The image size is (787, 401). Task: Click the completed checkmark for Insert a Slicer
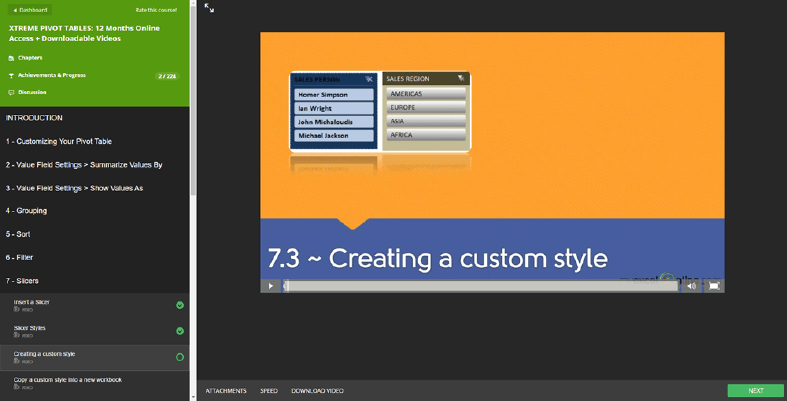[x=180, y=305]
